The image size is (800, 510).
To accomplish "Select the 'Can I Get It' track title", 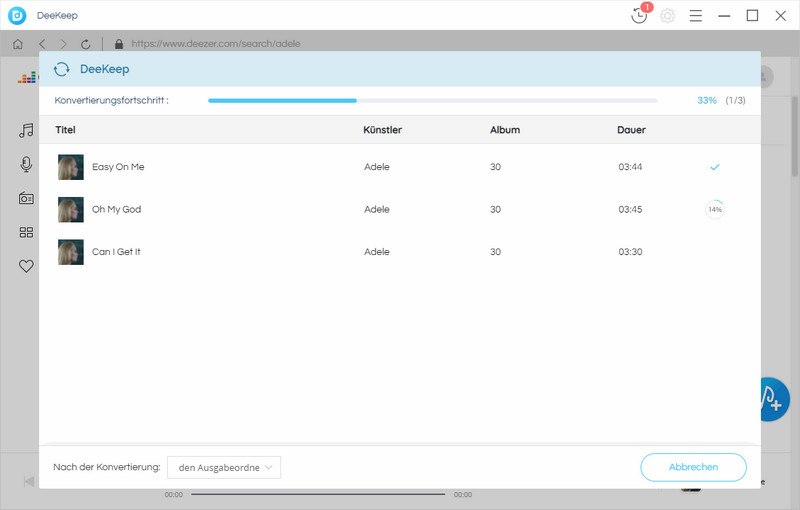I will 116,251.
